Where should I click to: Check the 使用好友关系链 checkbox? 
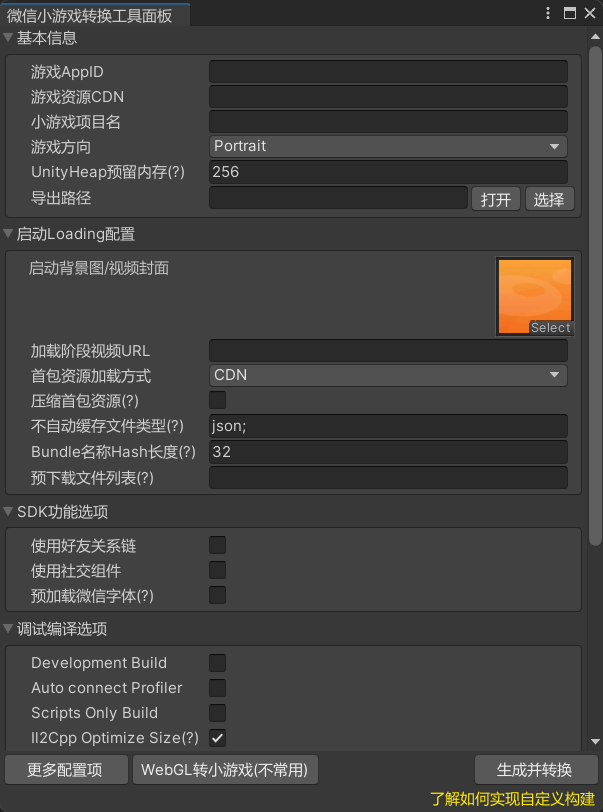pos(217,545)
